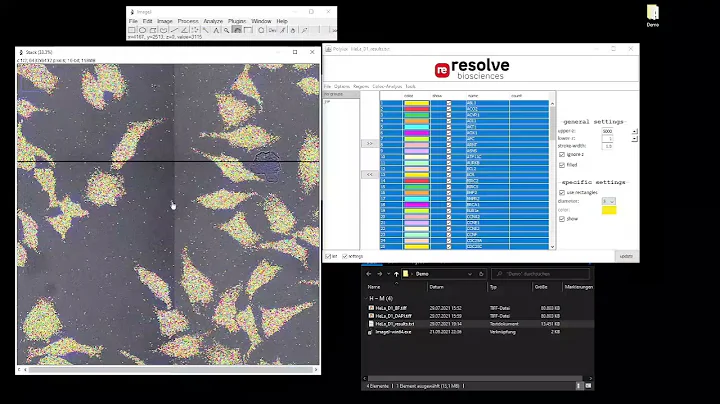Viewport: 720px width, 404px height.
Task: Select the Polygon selection tool in ImageJ
Action: click(153, 30)
